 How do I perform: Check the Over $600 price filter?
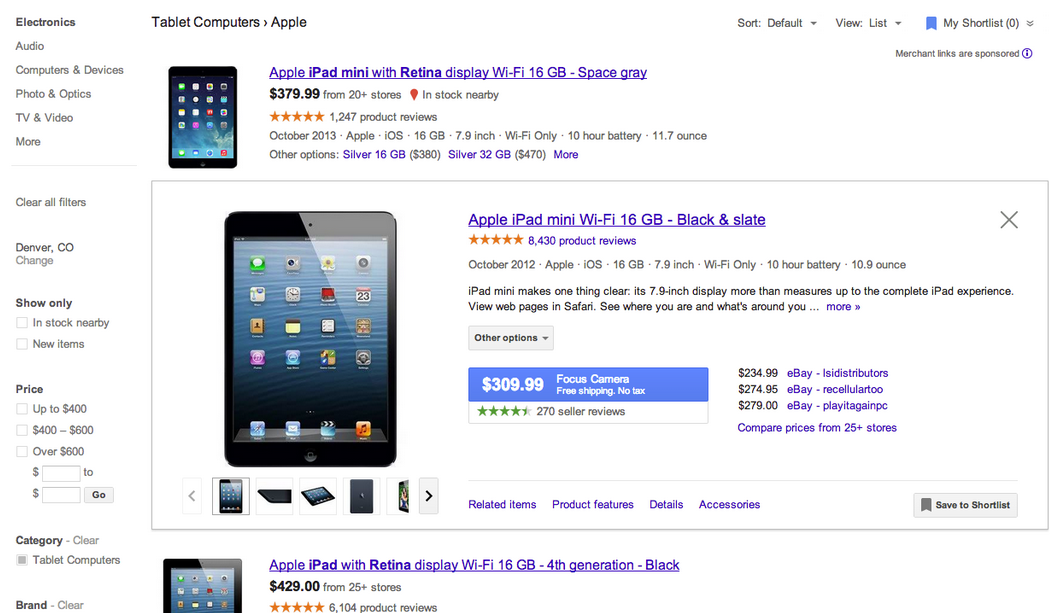[x=22, y=452]
